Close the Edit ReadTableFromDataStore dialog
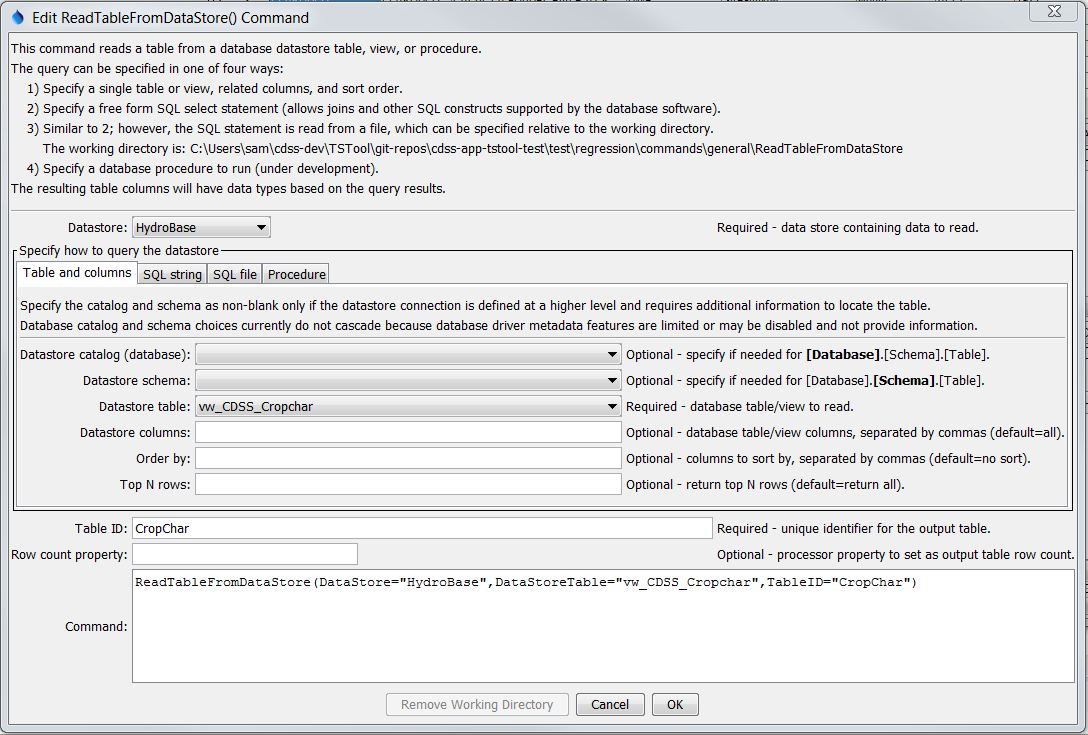This screenshot has width=1088, height=735. (1052, 11)
